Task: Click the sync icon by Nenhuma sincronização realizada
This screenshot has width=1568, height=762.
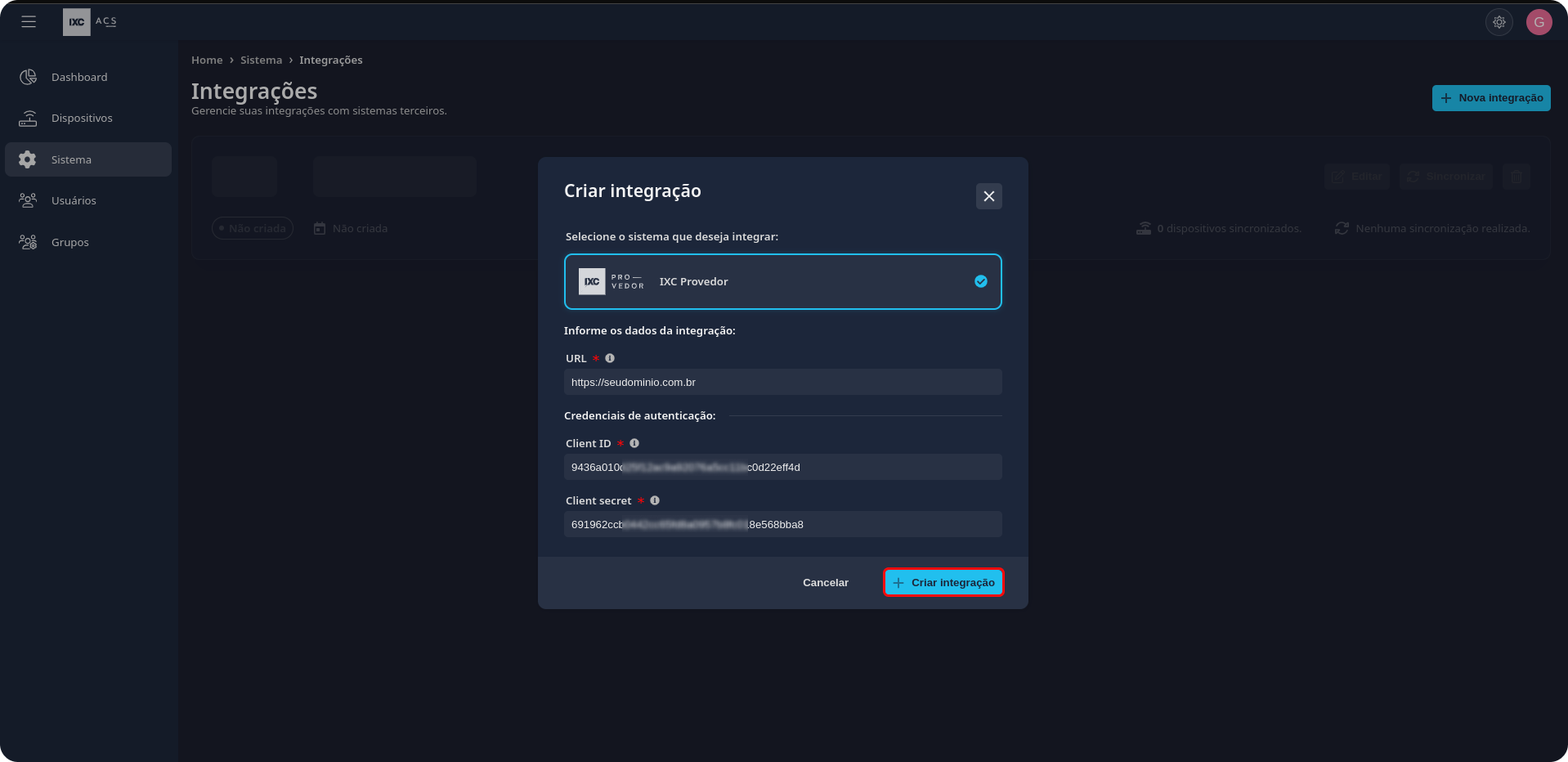Action: click(1342, 228)
